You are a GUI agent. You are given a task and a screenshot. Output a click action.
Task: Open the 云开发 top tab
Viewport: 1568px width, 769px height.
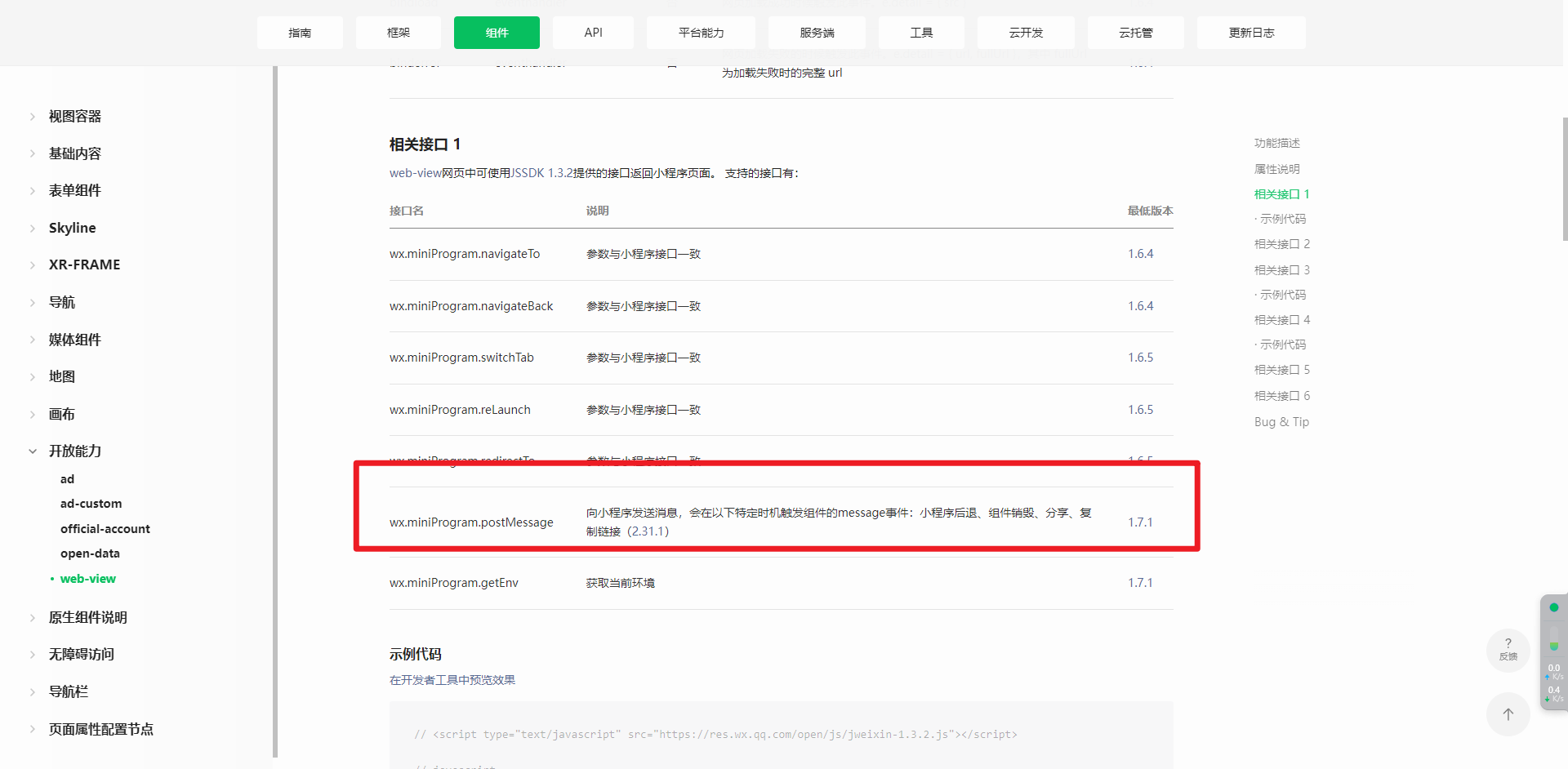[x=1026, y=33]
